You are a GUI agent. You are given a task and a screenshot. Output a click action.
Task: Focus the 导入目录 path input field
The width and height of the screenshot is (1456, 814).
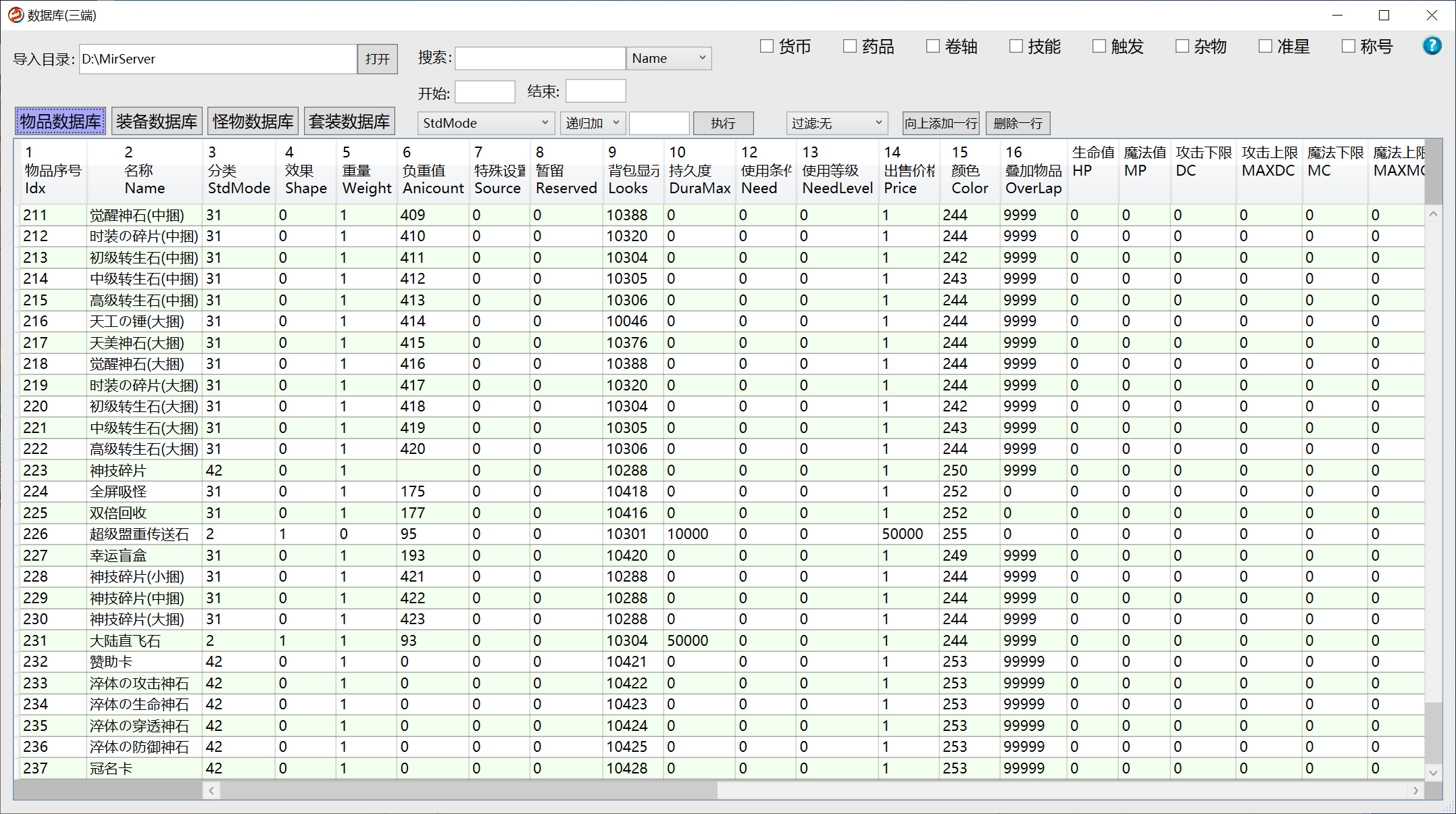[x=218, y=59]
